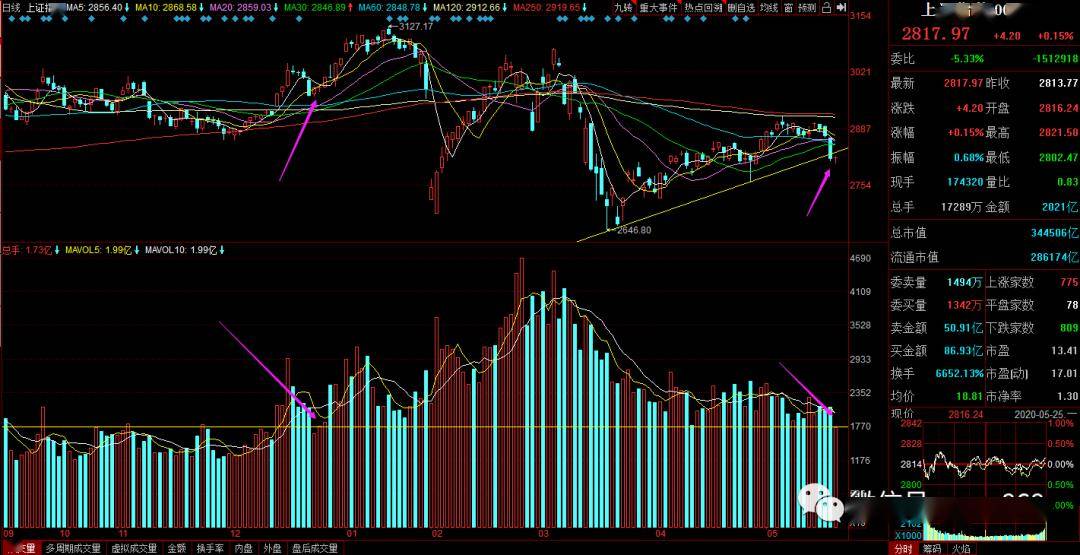Viewport: 1080px width, 555px height.
Task: Click the 删自选 button
Action: (x=741, y=8)
